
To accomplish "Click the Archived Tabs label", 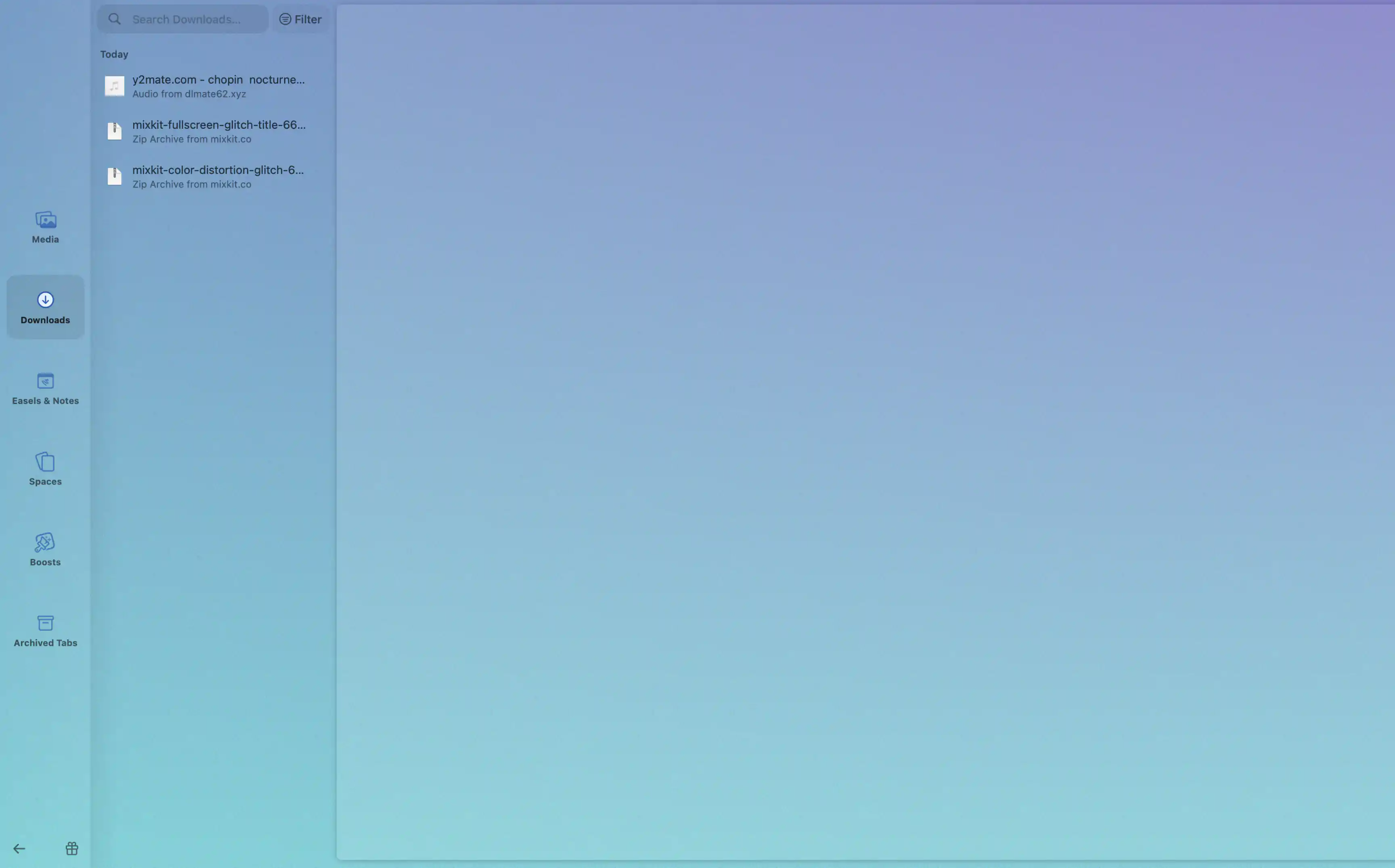I will click(46, 643).
